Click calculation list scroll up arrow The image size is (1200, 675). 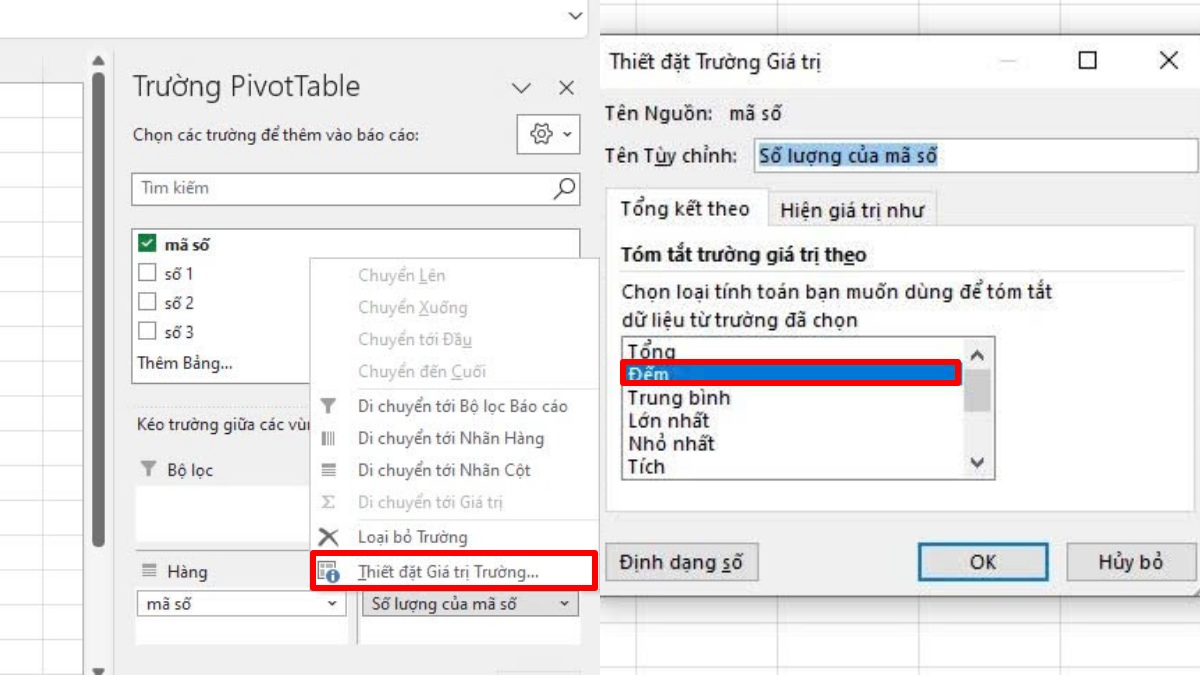point(978,354)
